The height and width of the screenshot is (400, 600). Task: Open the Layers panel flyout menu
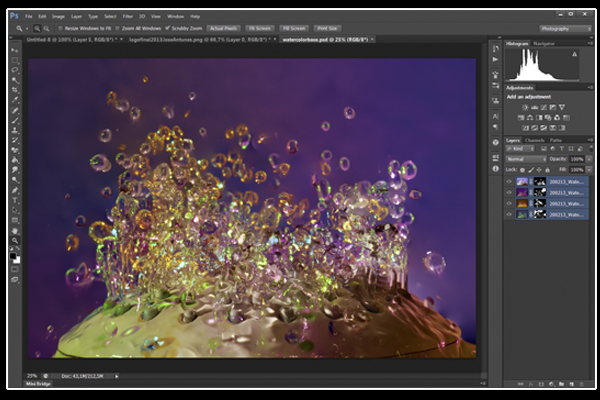(590, 140)
